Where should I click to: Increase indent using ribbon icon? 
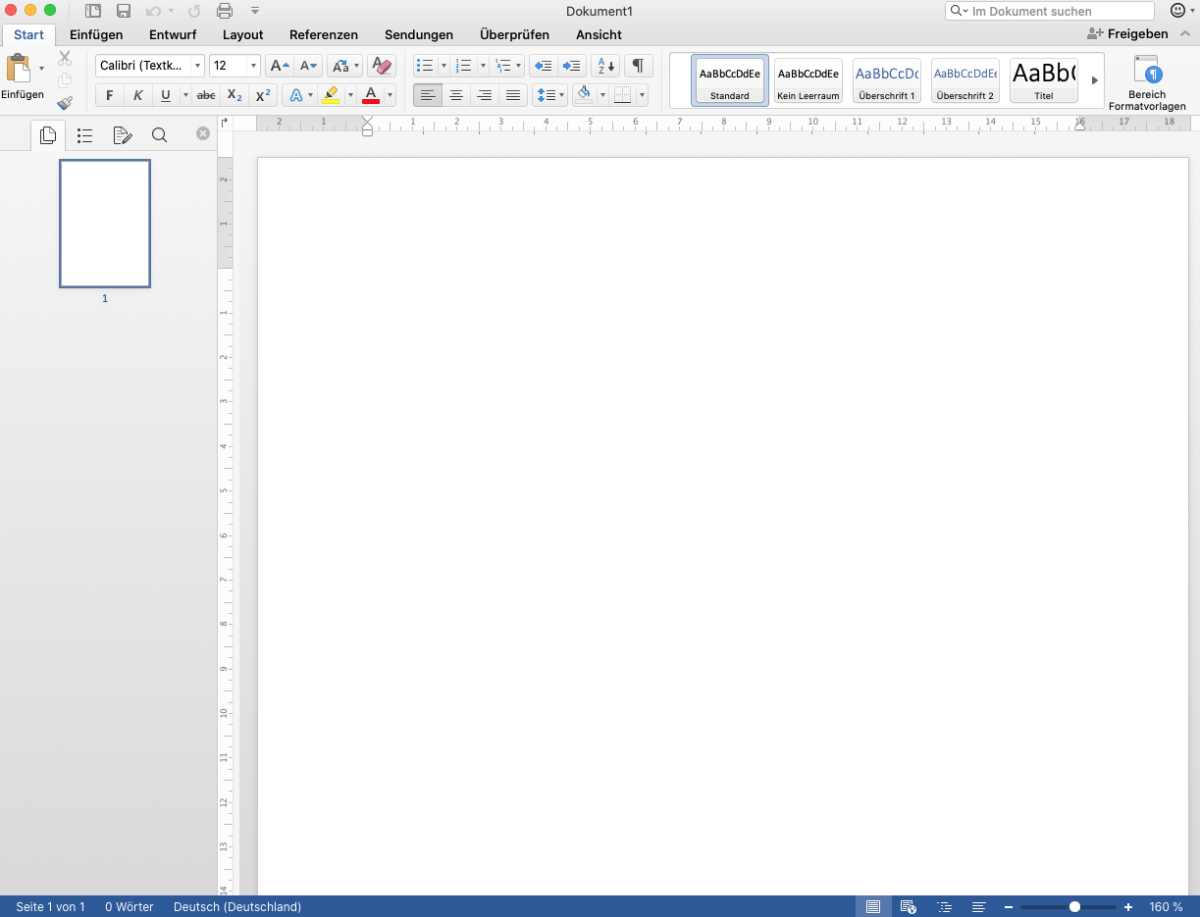click(x=571, y=66)
